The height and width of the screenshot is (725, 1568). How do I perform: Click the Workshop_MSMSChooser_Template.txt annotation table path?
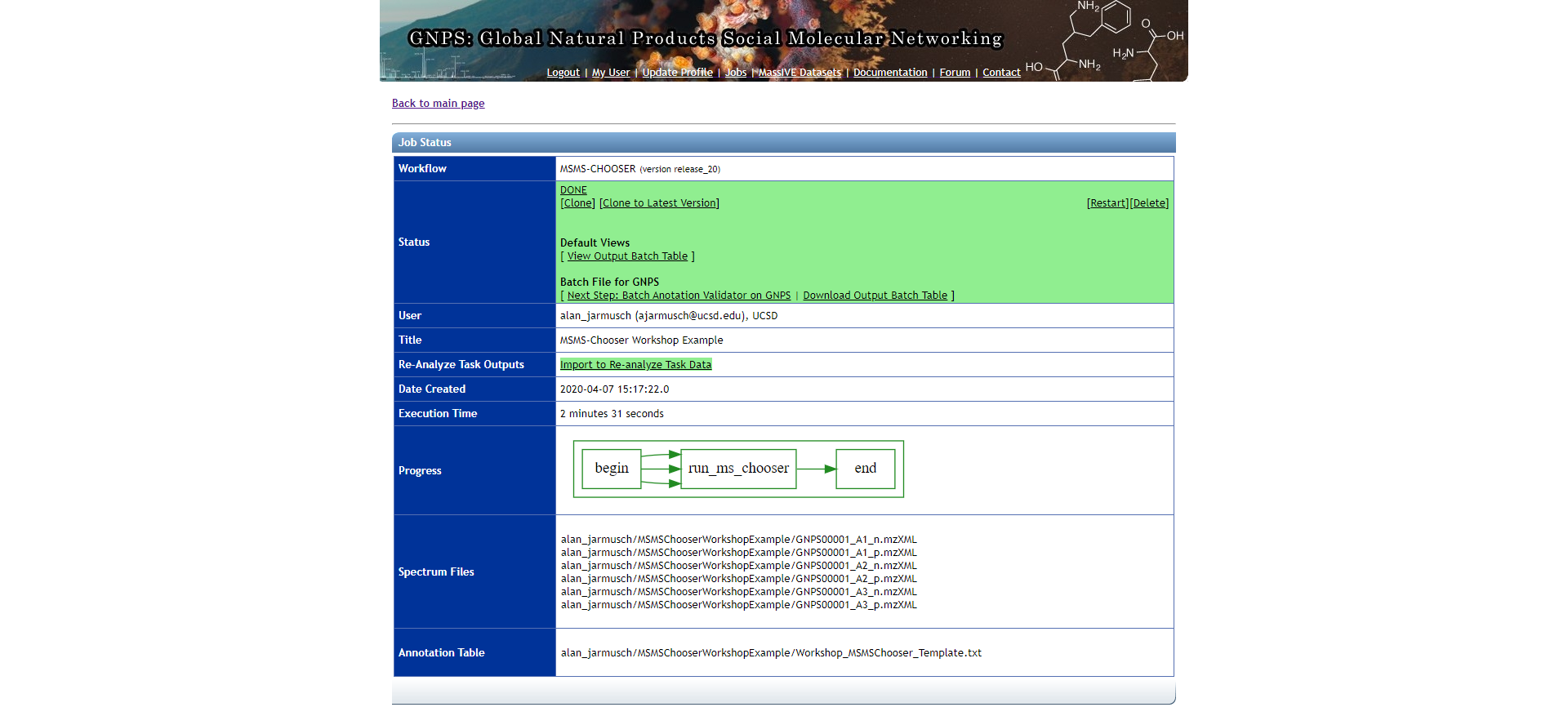click(x=771, y=653)
